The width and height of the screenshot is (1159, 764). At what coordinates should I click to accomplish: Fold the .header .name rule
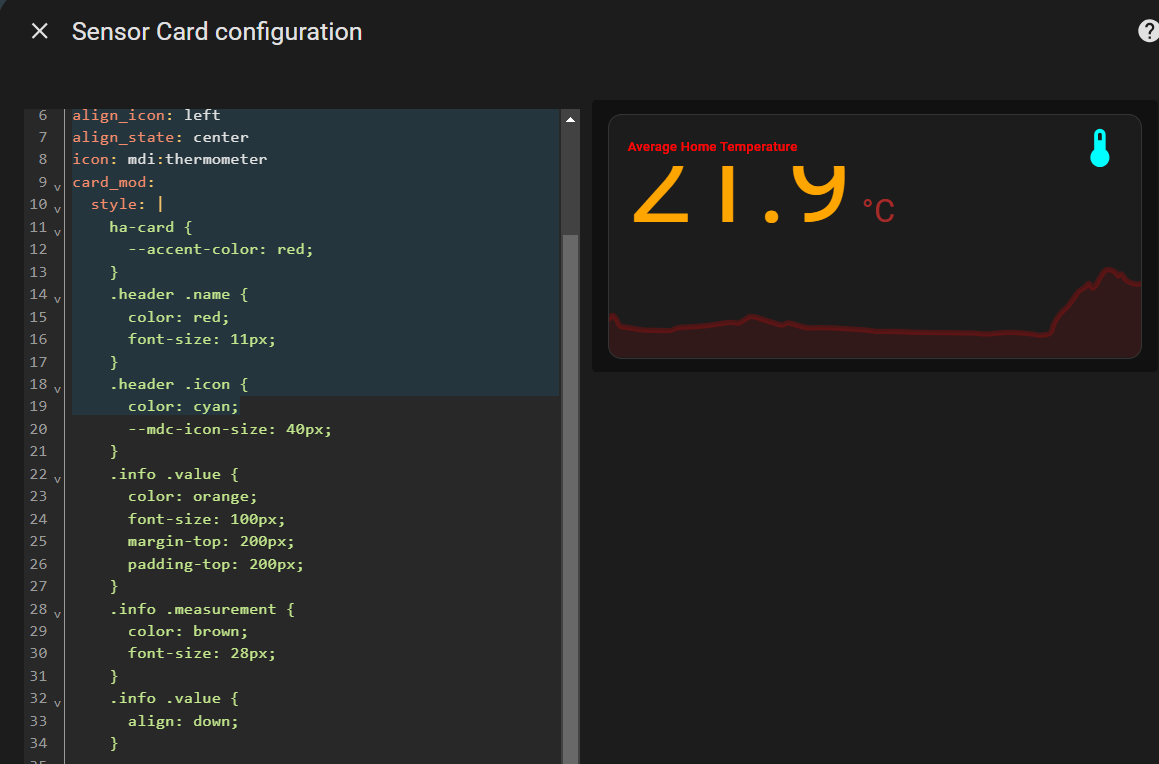(57, 297)
